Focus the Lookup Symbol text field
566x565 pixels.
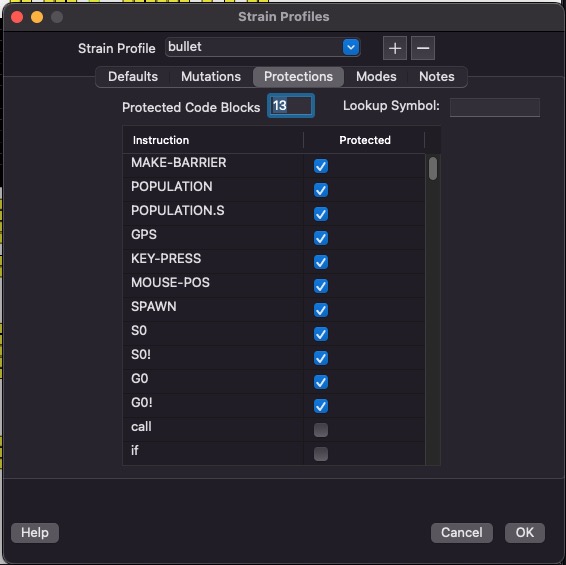tap(495, 107)
